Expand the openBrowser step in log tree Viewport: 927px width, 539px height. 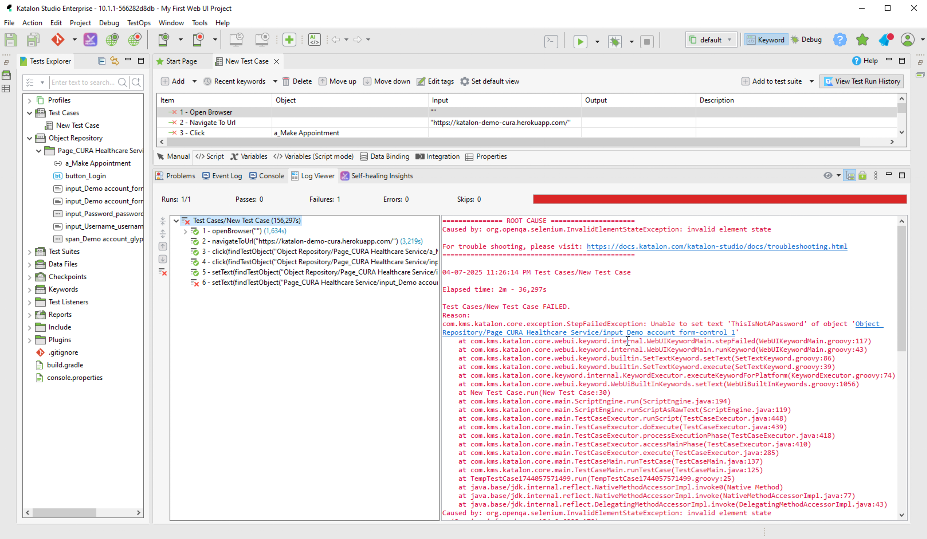coord(185,231)
